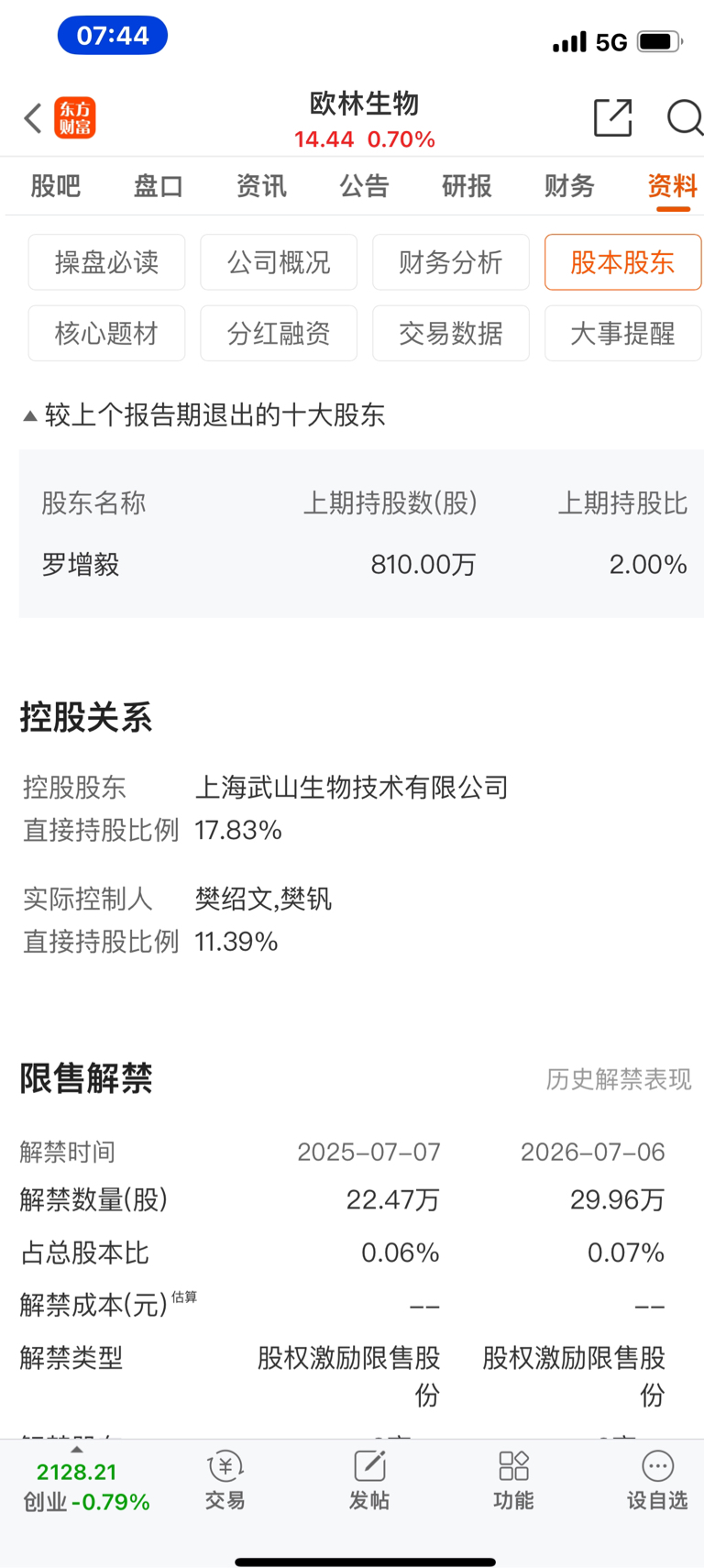This screenshot has width=704, height=1568.
Task: Open 财务分析 section button
Action: pos(450,262)
